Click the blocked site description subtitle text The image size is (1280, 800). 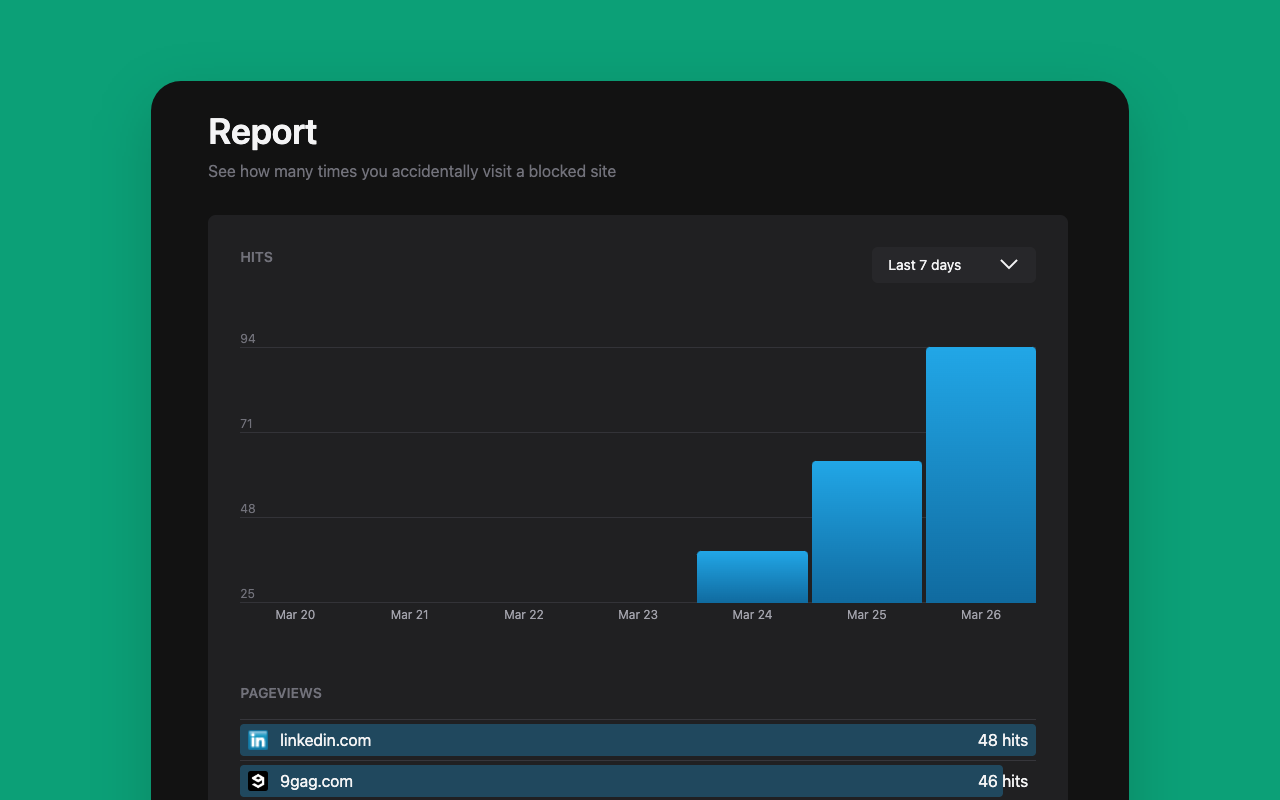tap(412, 171)
